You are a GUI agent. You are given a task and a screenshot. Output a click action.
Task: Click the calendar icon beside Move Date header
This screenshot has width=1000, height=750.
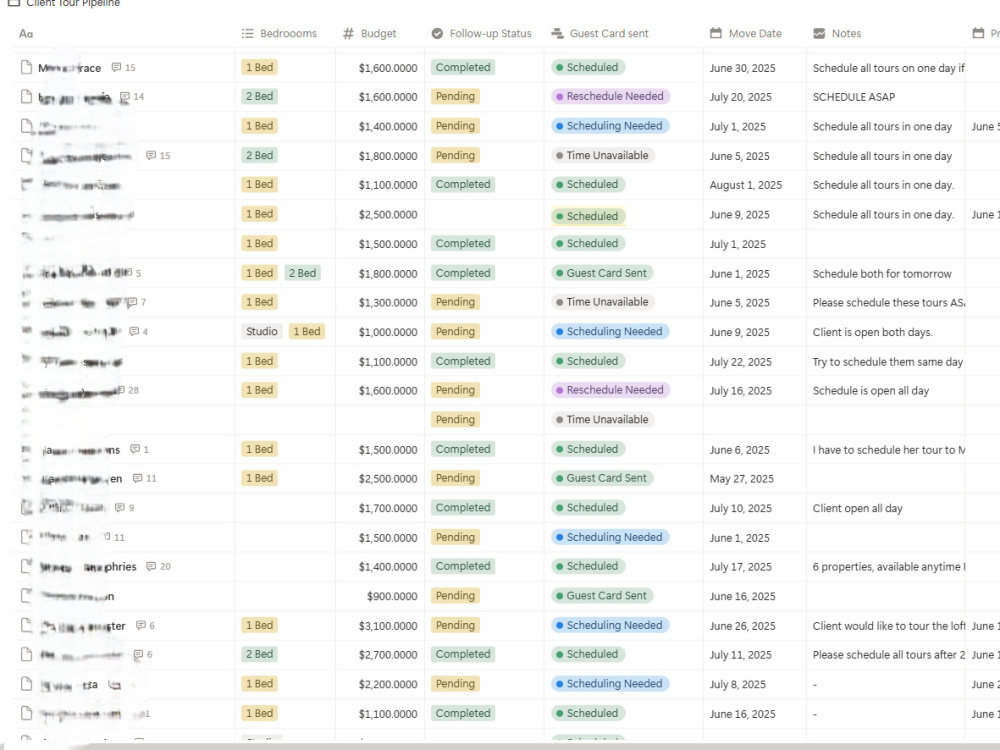(x=716, y=33)
